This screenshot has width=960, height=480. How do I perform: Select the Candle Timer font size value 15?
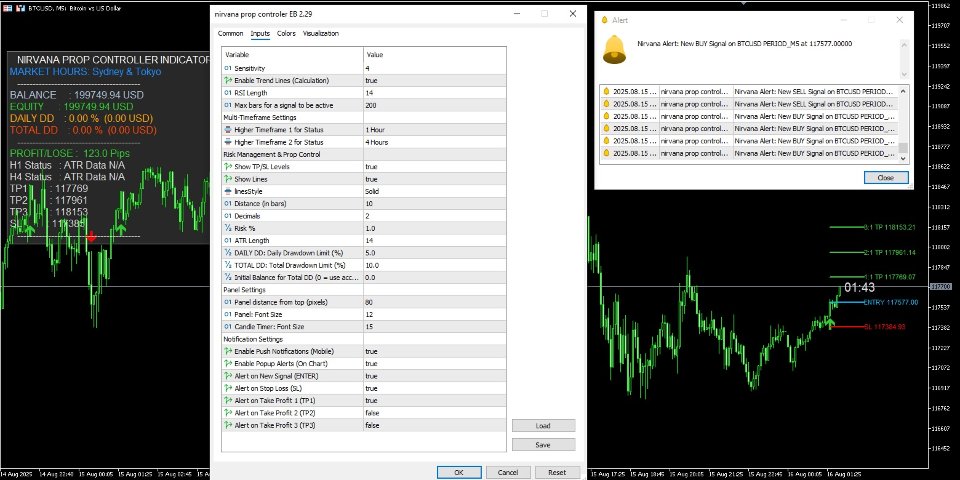[x=435, y=327]
